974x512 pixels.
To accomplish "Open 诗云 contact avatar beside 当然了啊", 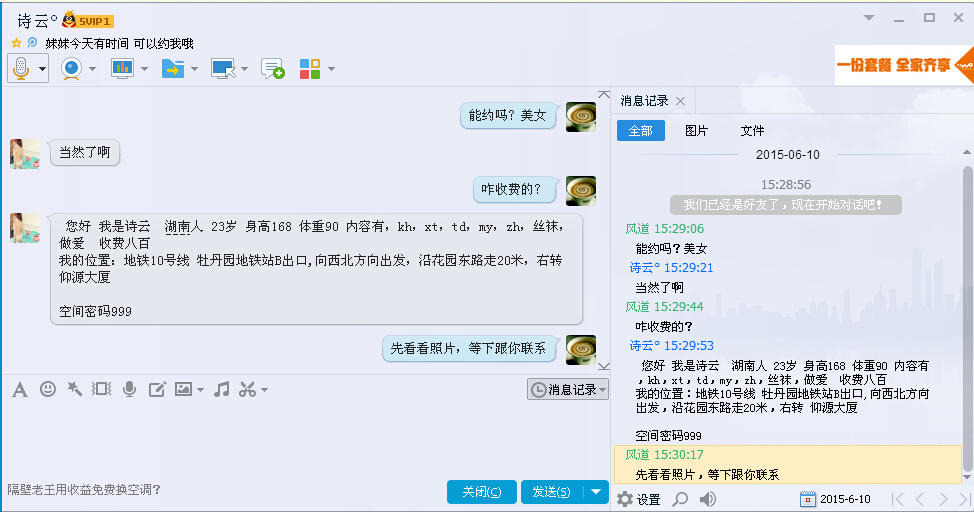I will point(25,153).
